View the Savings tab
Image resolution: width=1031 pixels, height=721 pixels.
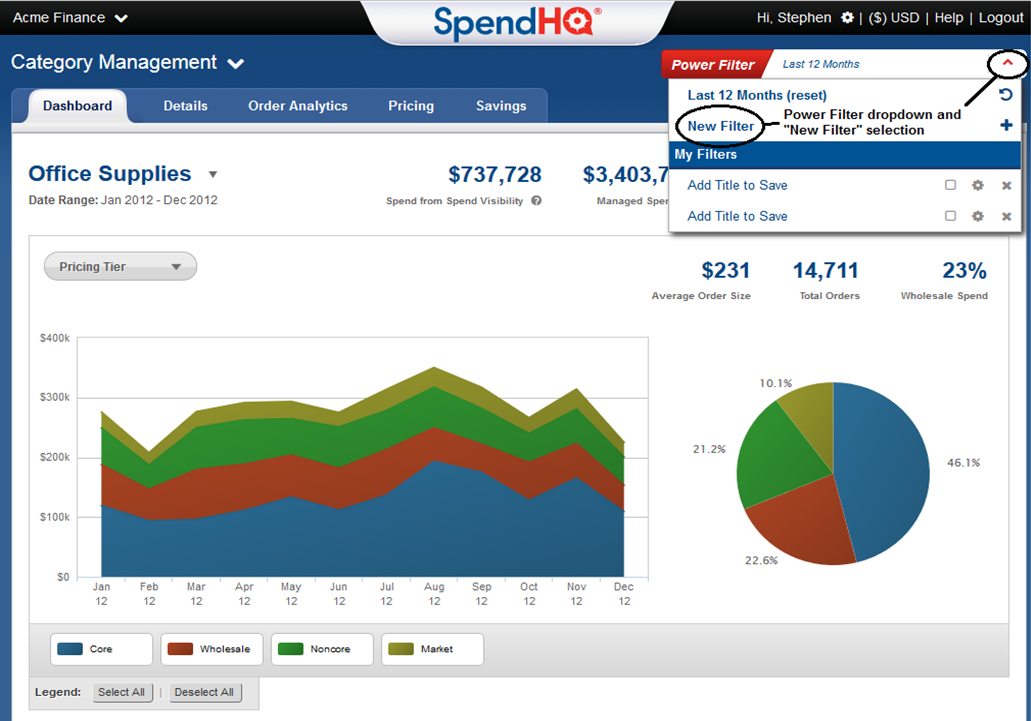pyautogui.click(x=501, y=106)
